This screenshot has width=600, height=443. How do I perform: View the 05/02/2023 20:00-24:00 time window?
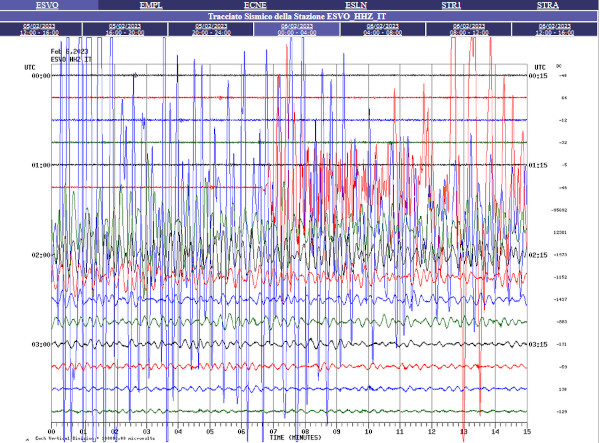[213, 30]
